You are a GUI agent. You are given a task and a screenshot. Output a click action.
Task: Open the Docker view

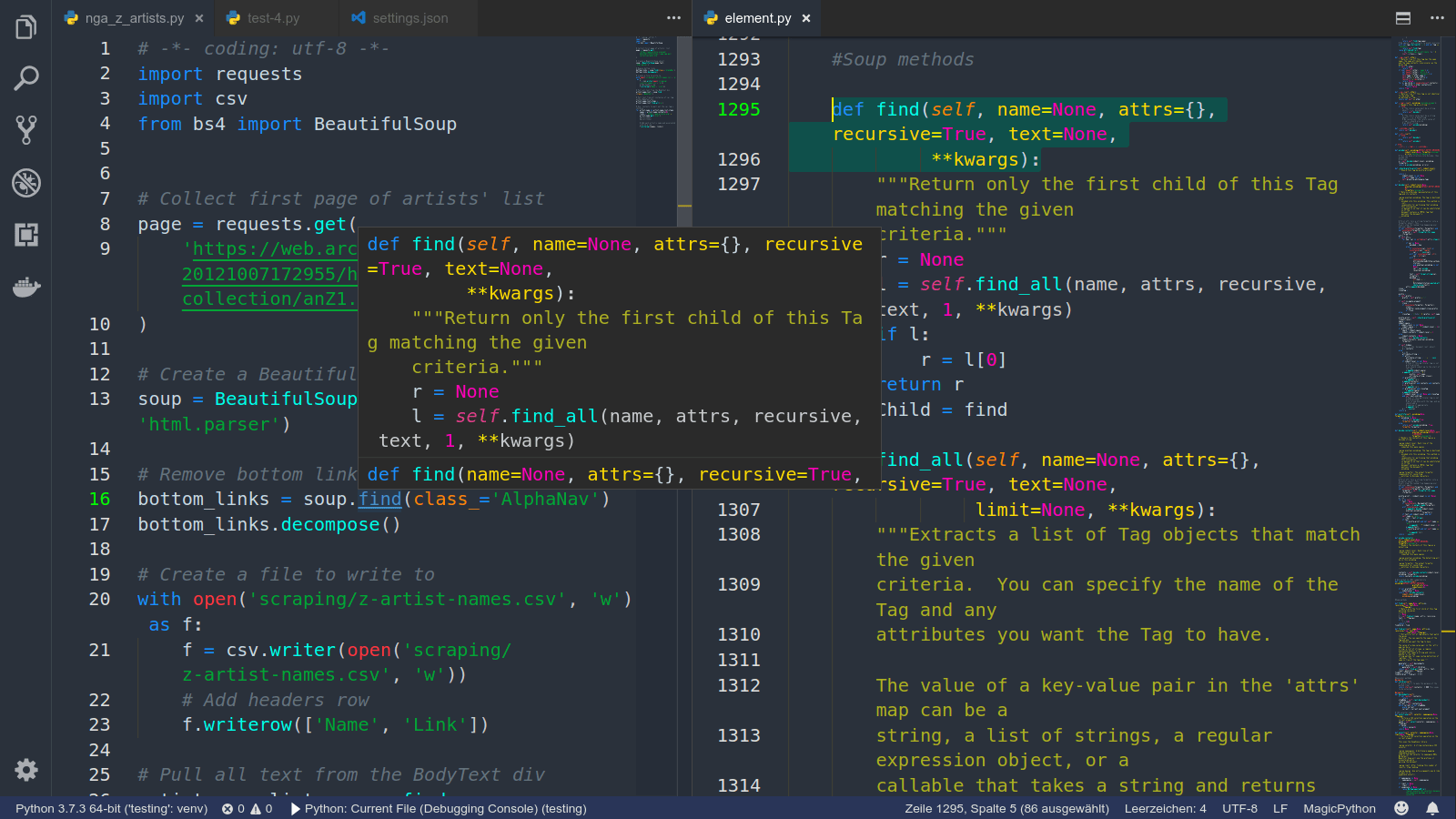[26, 288]
